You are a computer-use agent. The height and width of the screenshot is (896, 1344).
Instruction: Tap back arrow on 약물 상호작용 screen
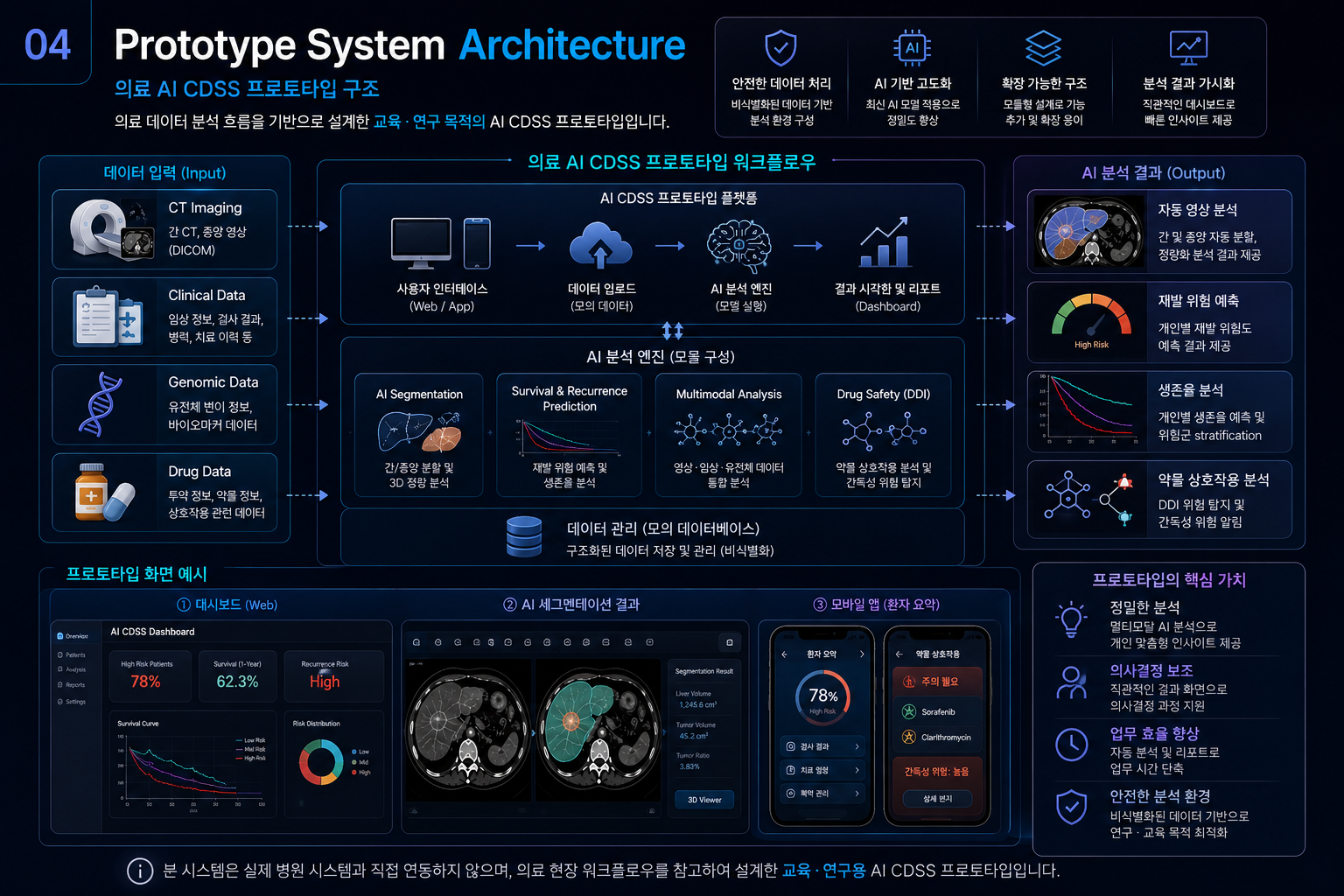pos(899,654)
